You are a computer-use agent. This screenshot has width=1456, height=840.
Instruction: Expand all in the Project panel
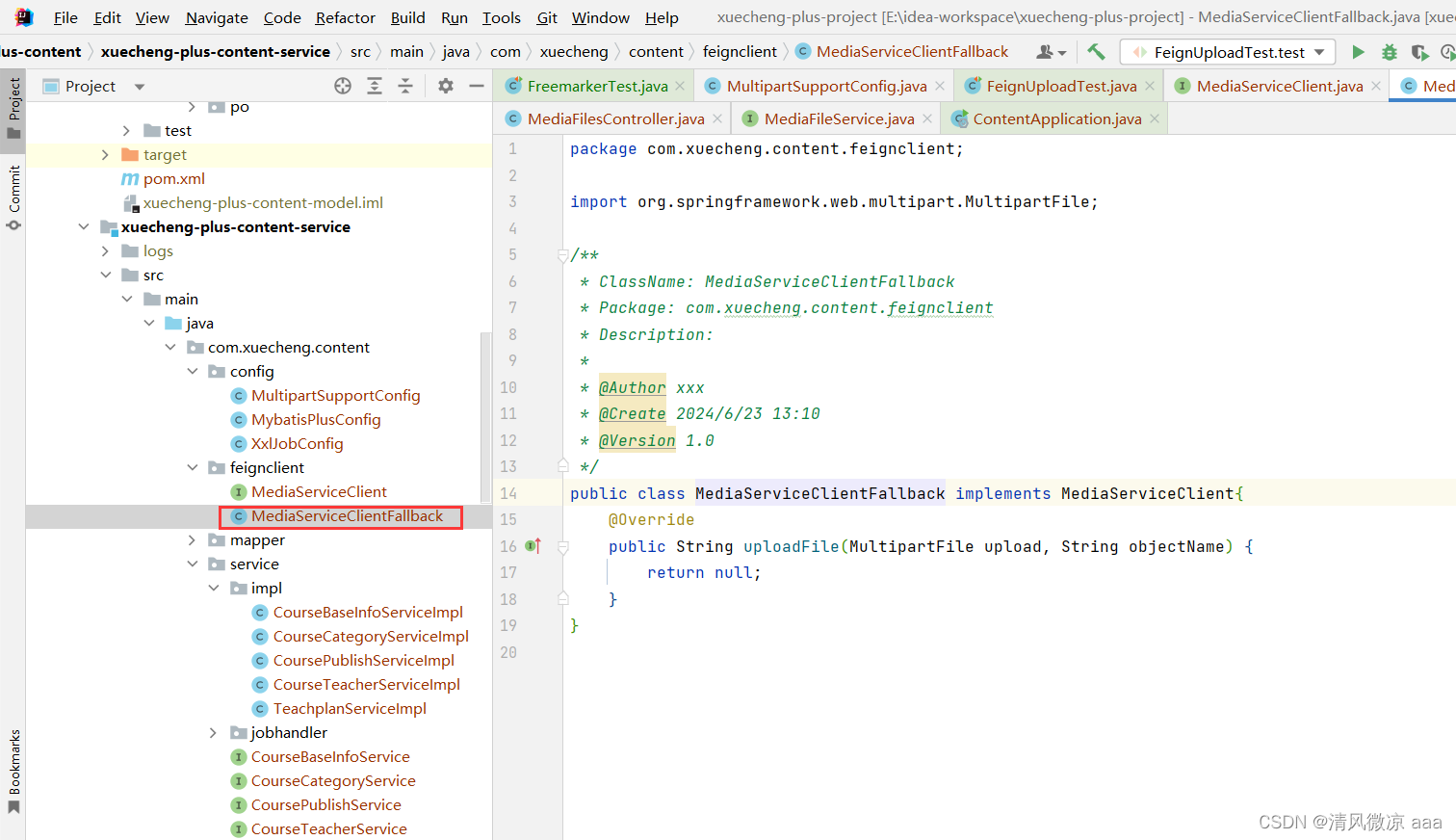(x=375, y=86)
